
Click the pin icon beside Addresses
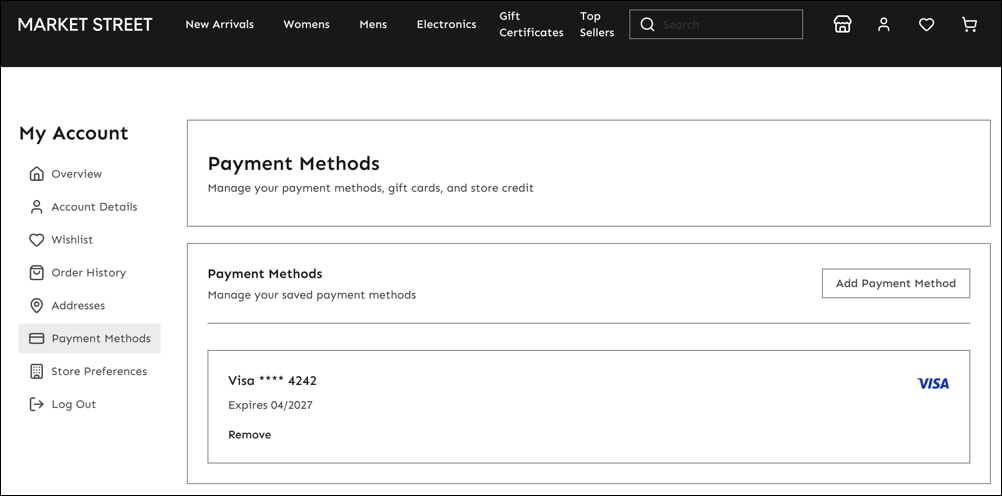36,306
